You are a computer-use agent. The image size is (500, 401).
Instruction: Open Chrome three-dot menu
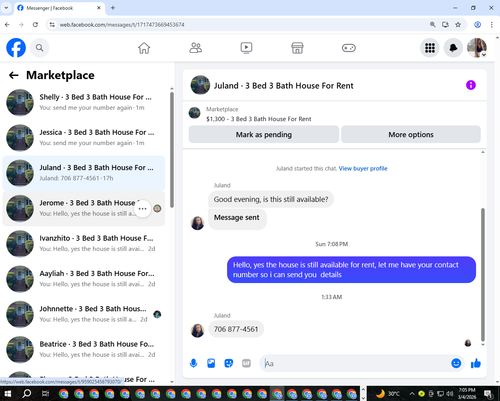(492, 25)
